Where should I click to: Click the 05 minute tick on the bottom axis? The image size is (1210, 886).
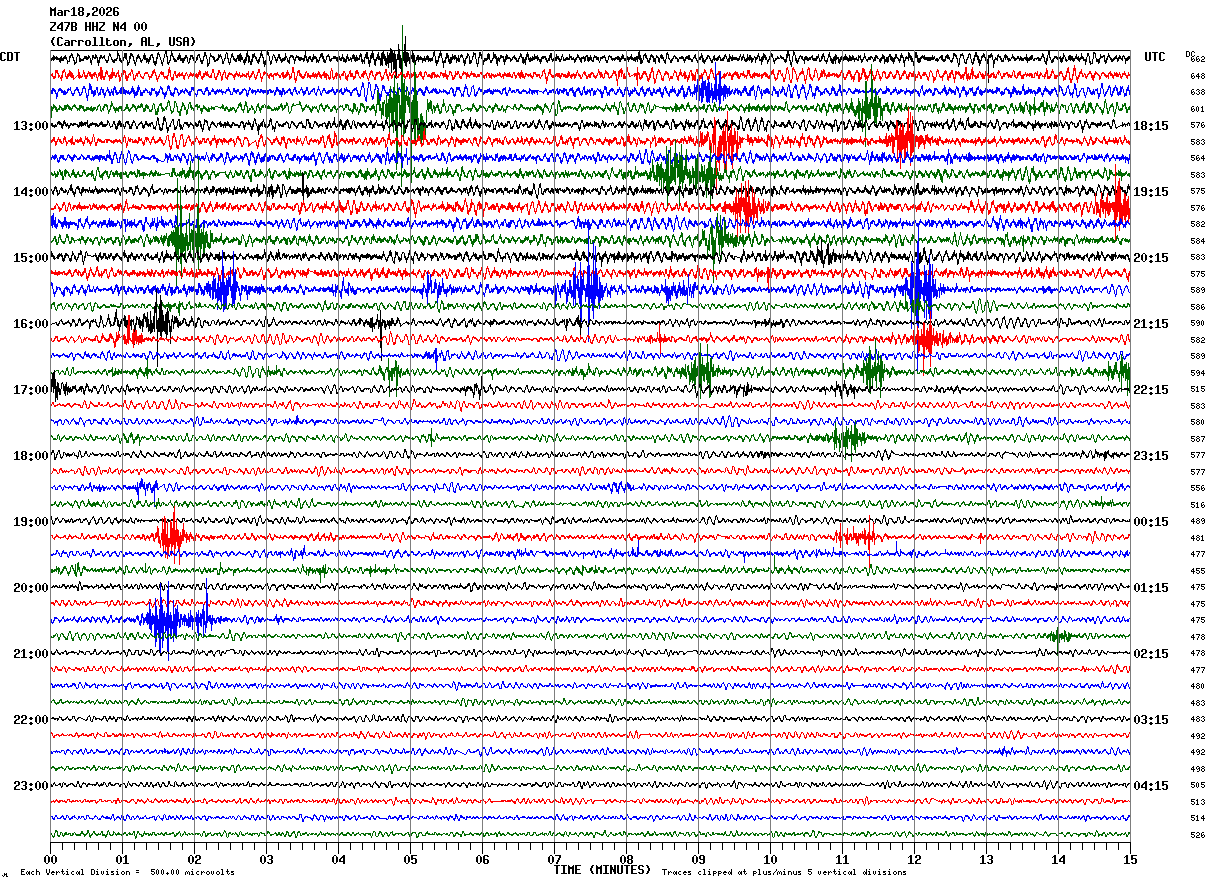[x=410, y=859]
